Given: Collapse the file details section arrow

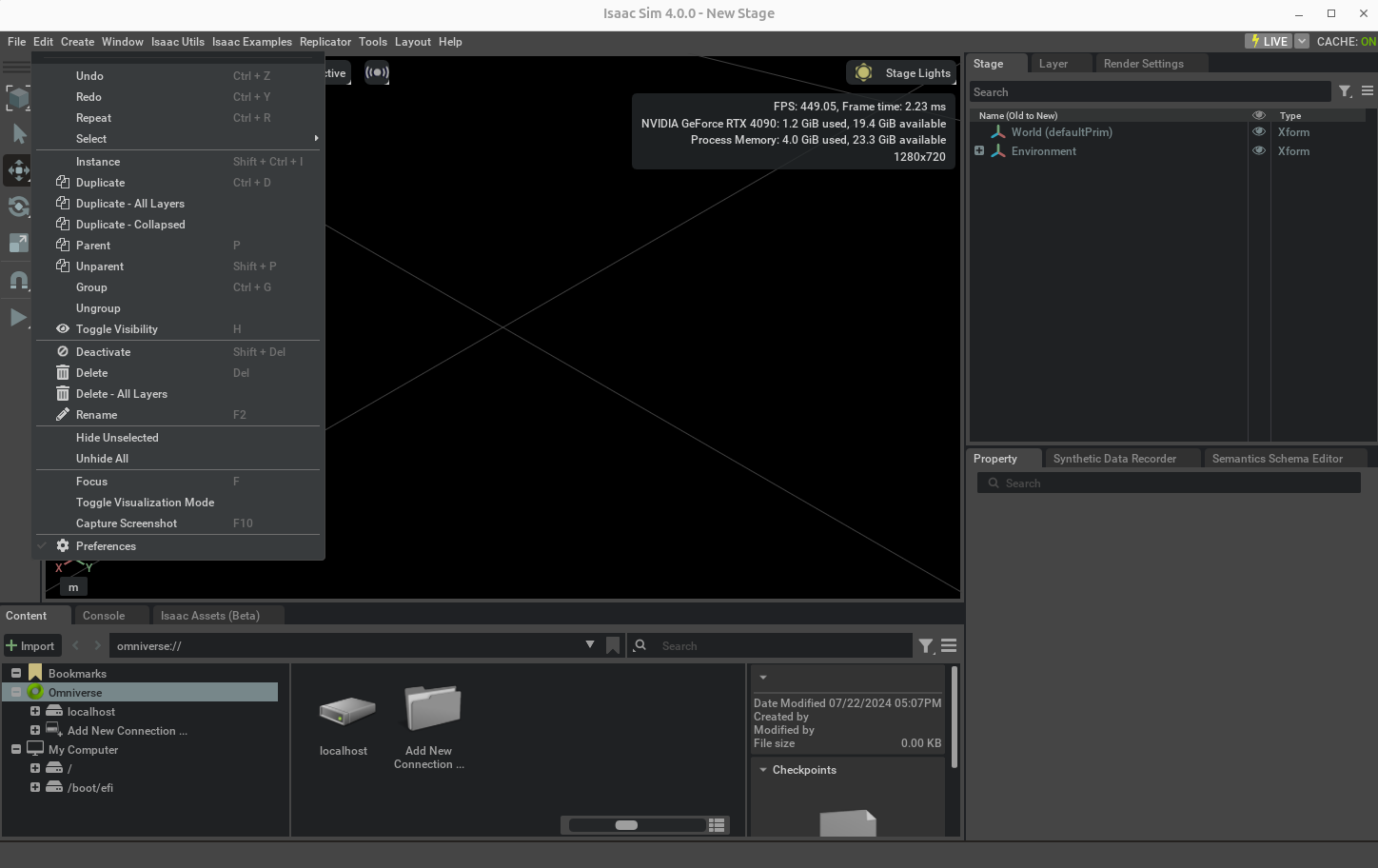Looking at the screenshot, I should tap(763, 678).
